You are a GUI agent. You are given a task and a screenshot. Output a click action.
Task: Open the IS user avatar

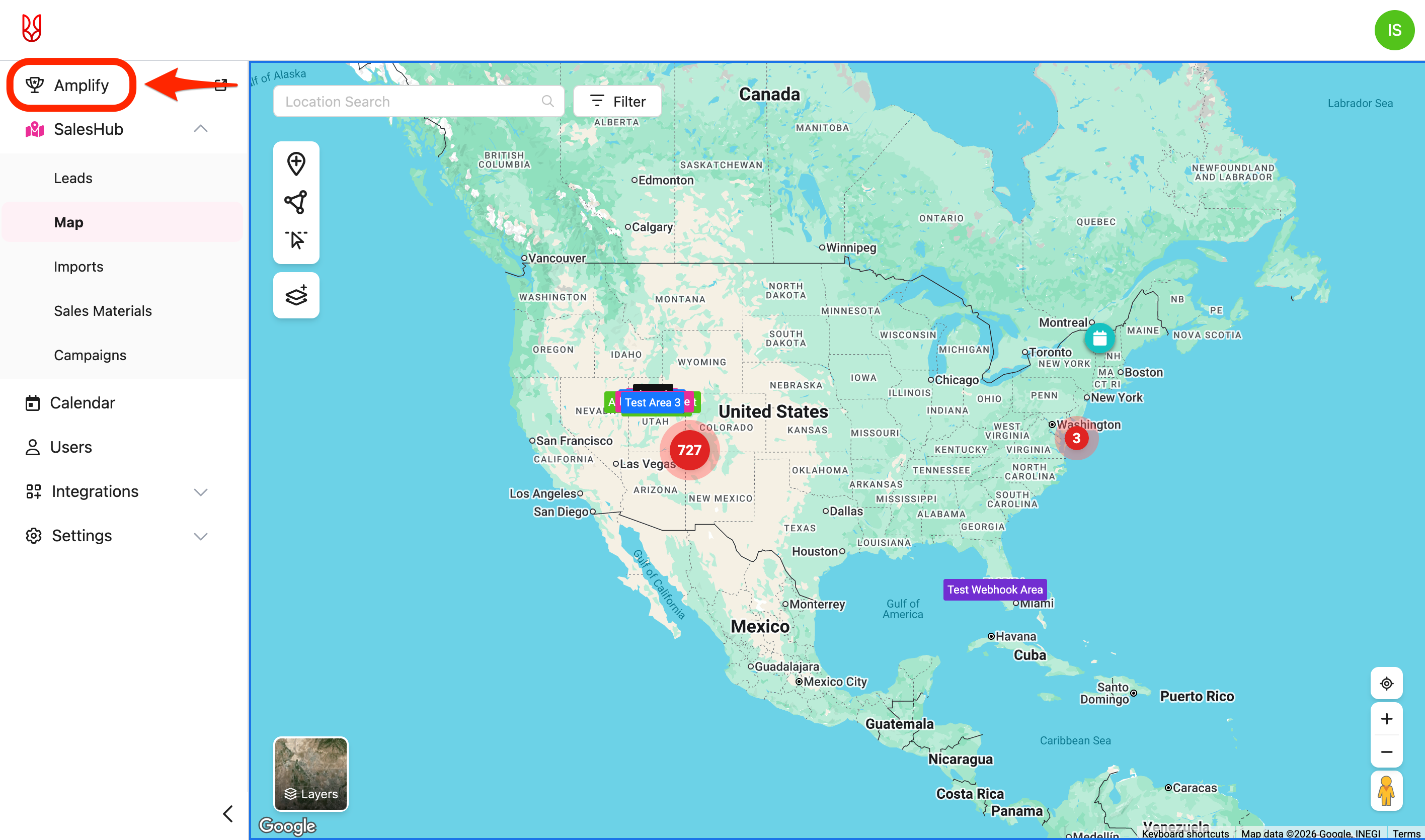[x=1394, y=30]
